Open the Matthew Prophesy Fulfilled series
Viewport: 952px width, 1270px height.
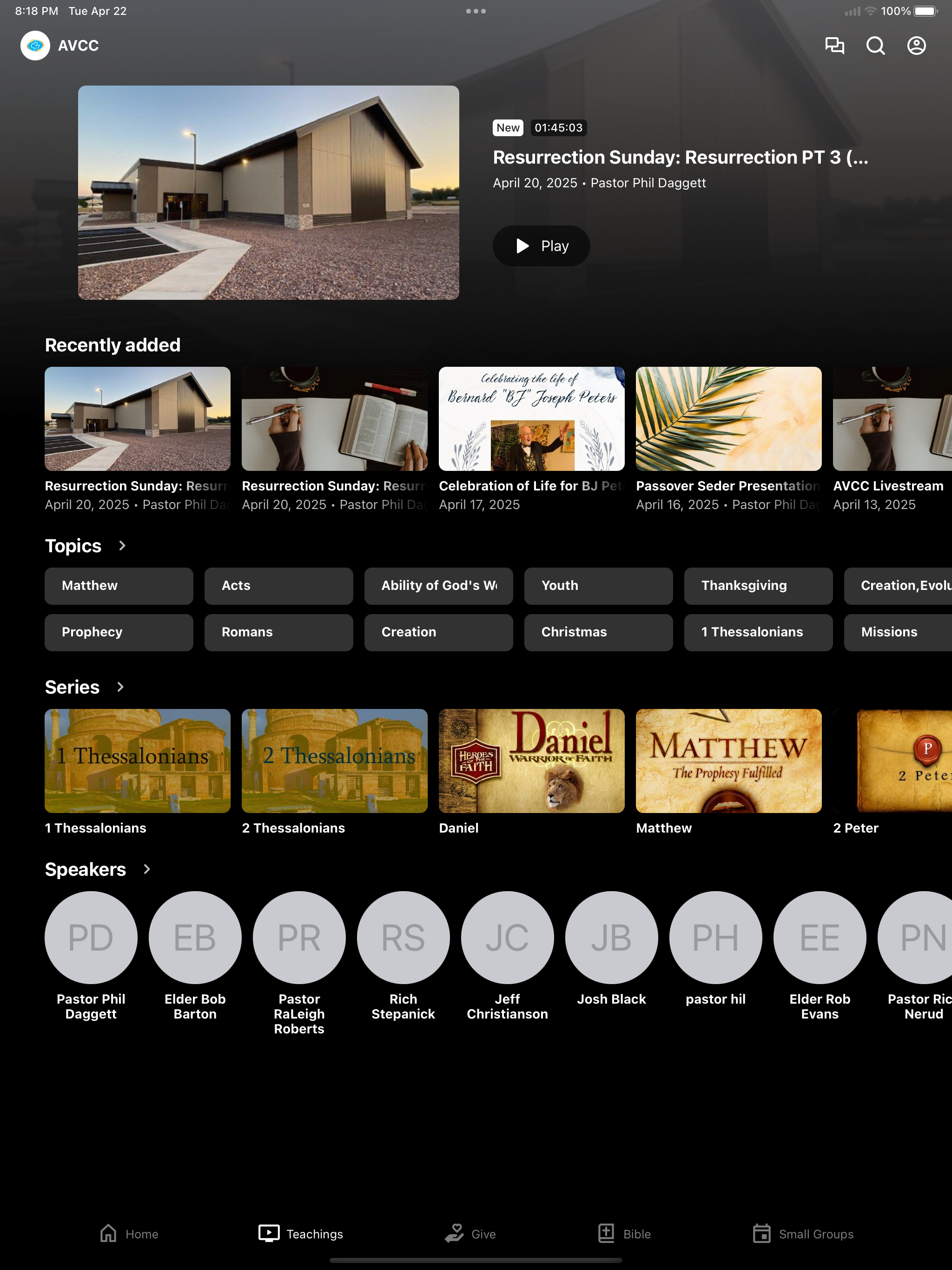[x=728, y=761]
